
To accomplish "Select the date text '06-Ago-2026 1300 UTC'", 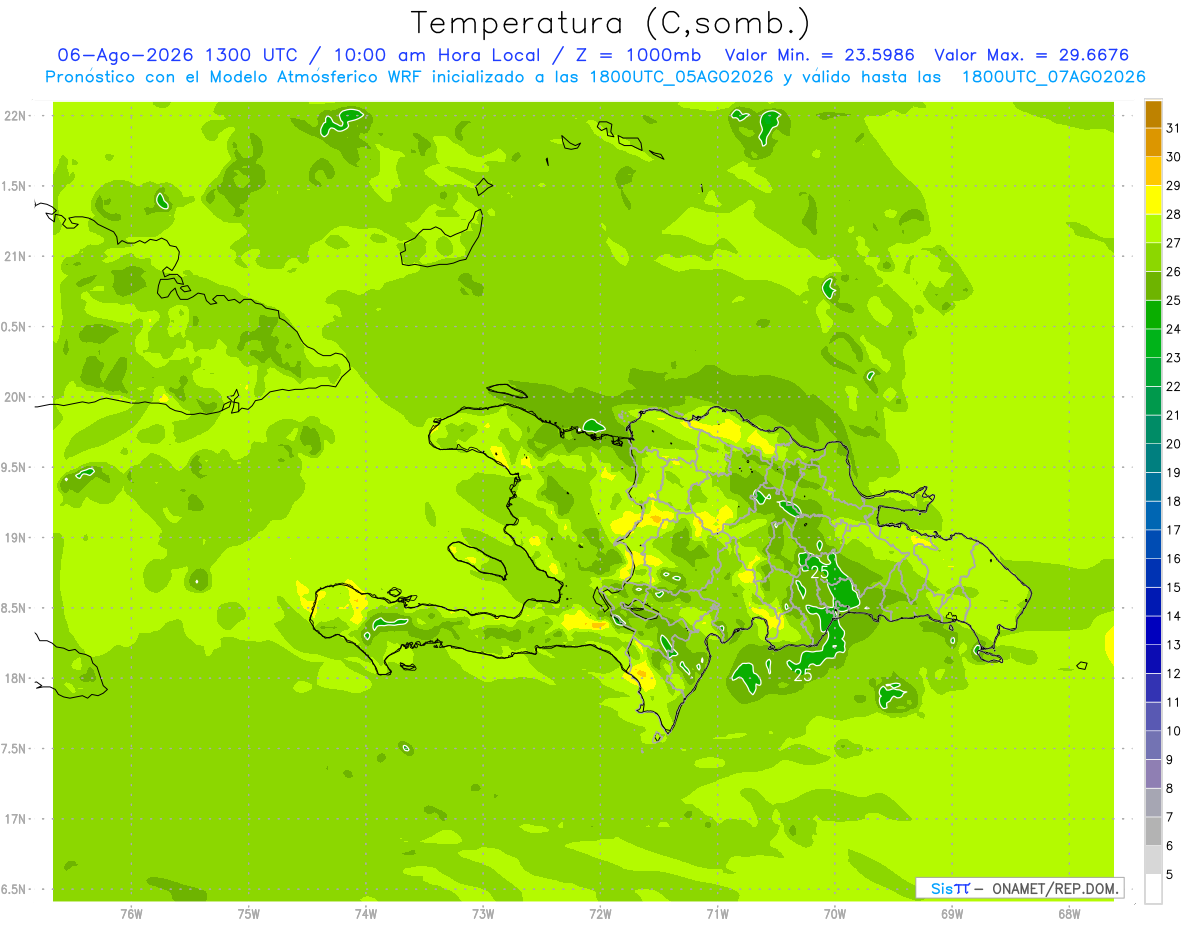I will tap(177, 55).
